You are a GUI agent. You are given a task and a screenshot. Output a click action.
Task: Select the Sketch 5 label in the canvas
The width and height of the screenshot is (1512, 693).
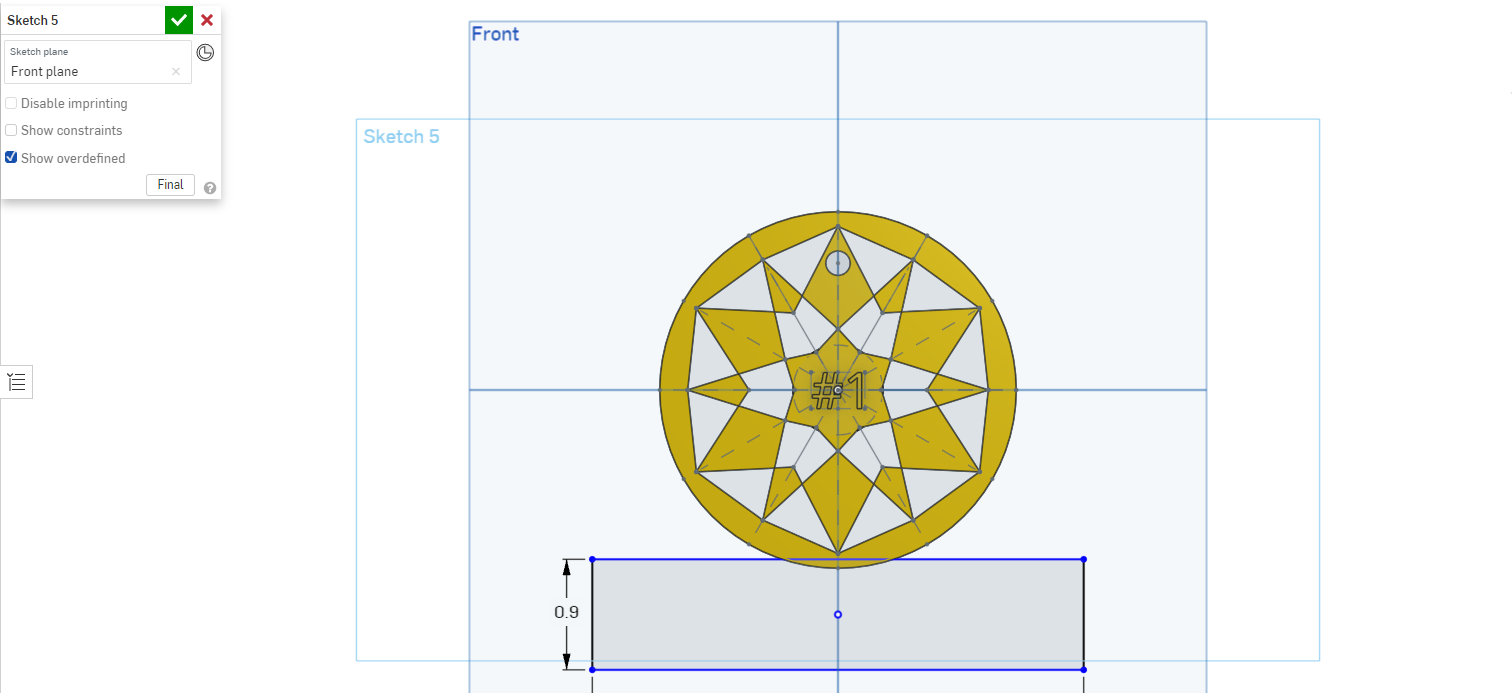(401, 137)
